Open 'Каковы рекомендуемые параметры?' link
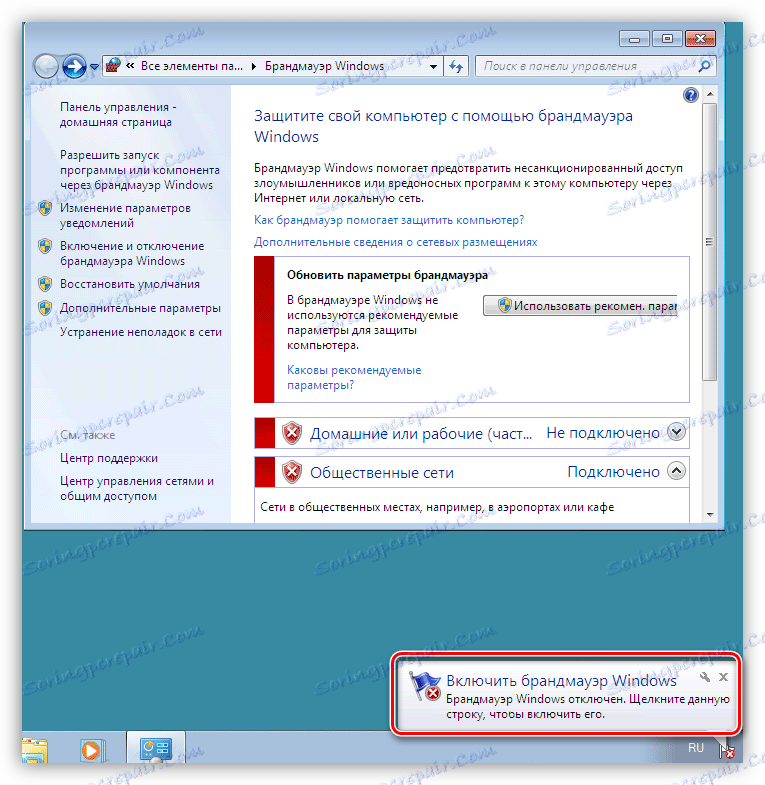The image size is (765, 785). pos(354,377)
